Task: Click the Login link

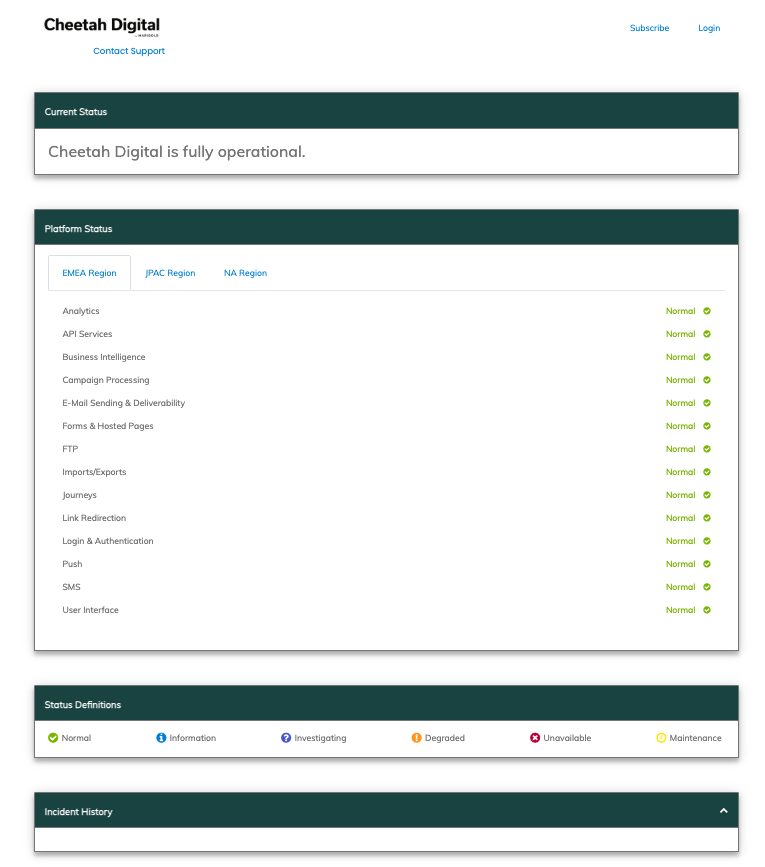Action: [709, 28]
